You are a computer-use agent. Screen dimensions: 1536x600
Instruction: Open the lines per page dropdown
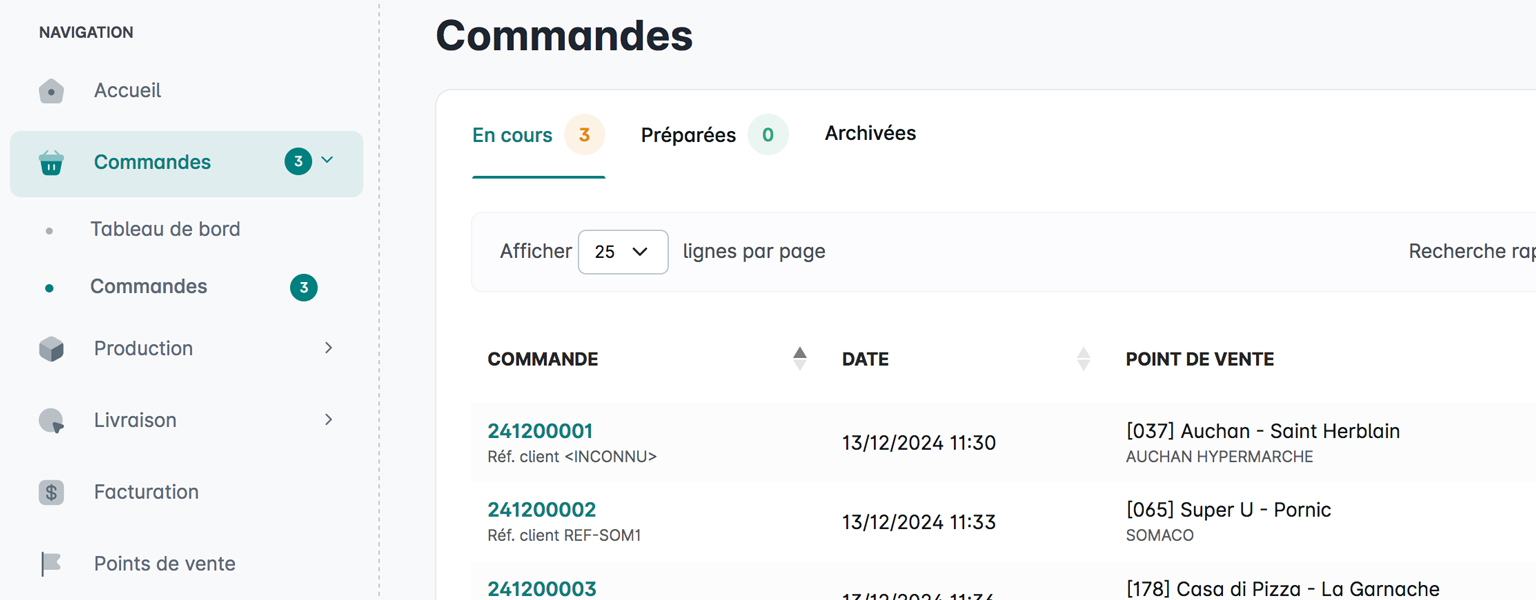(622, 252)
